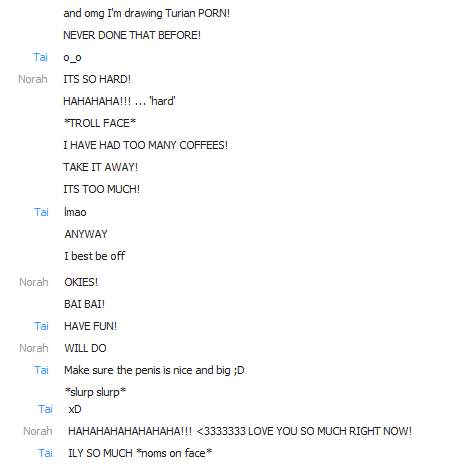456x466 pixels.
Task: Click Norah's name beside "WILL DO"
Action: [x=34, y=348]
